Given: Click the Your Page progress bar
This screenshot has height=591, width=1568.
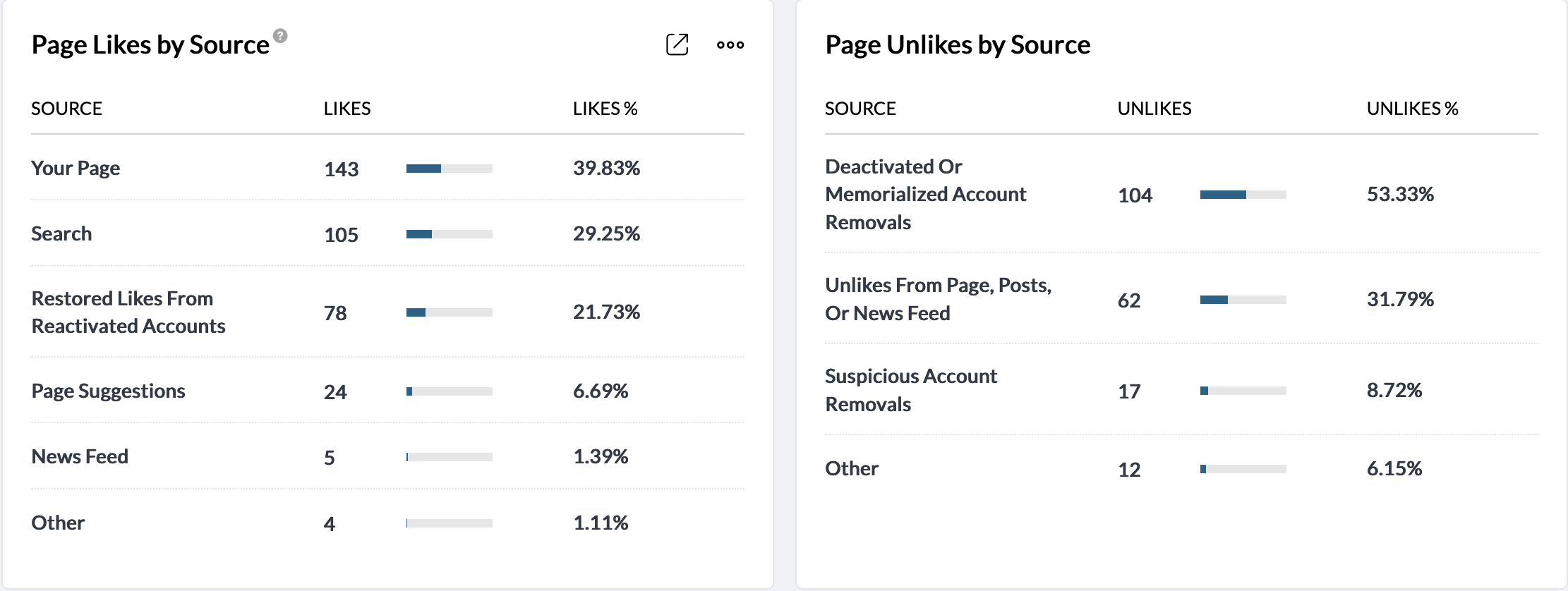Looking at the screenshot, I should pos(449,169).
